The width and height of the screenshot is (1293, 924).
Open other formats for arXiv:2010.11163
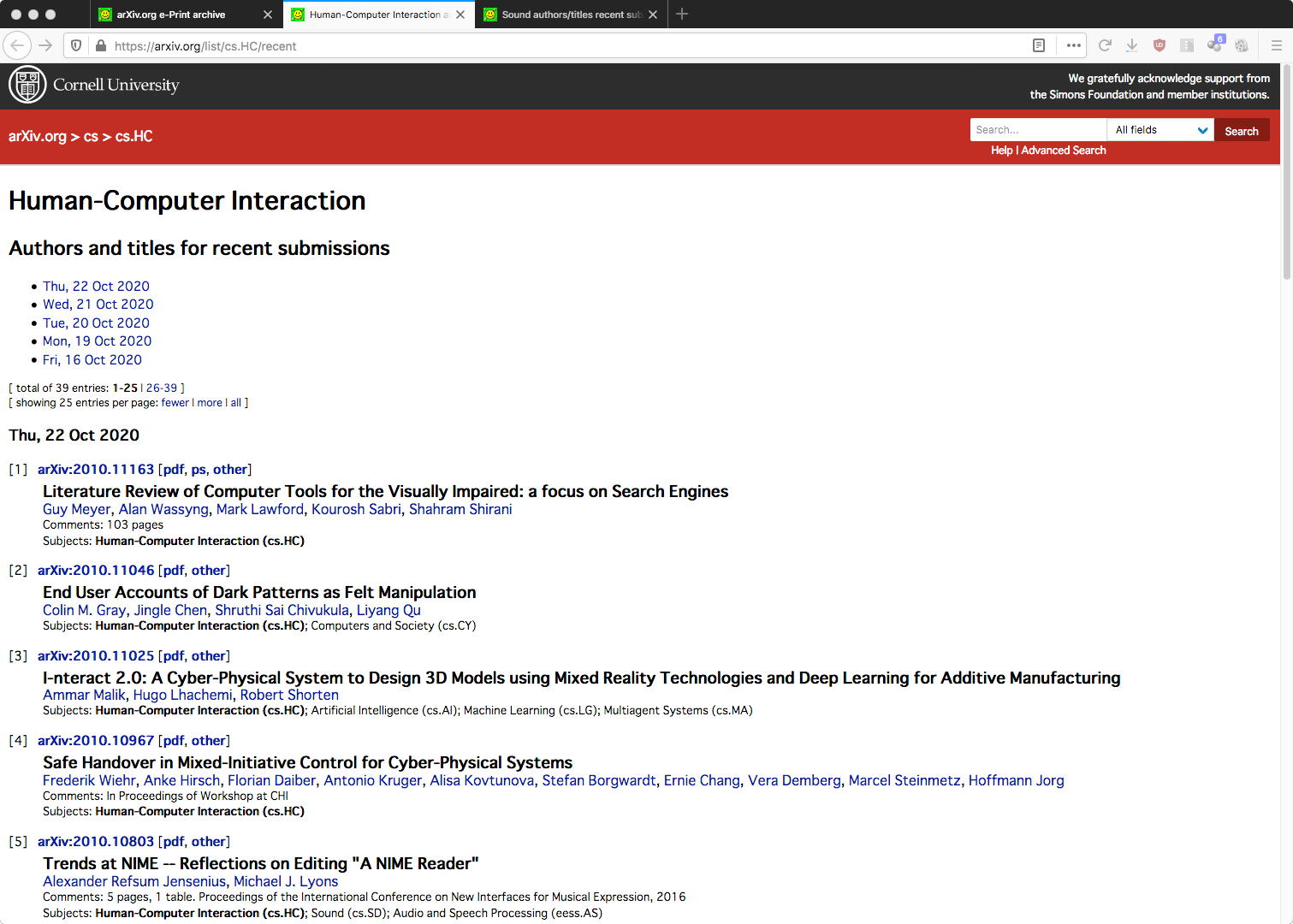tap(230, 469)
